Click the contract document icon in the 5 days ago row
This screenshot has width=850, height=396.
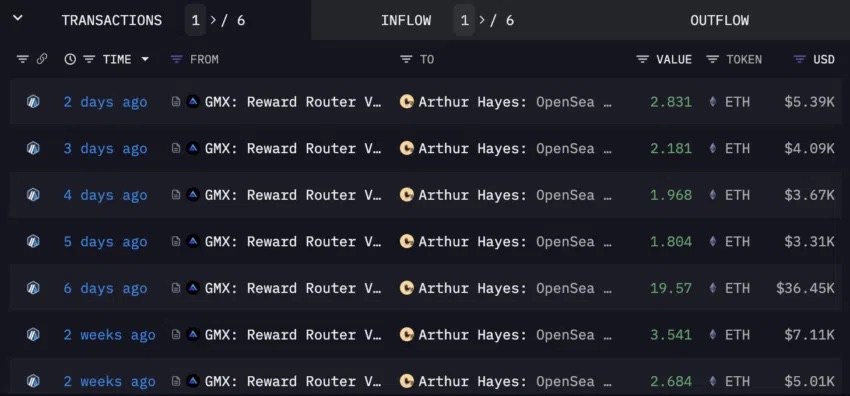[176, 242]
